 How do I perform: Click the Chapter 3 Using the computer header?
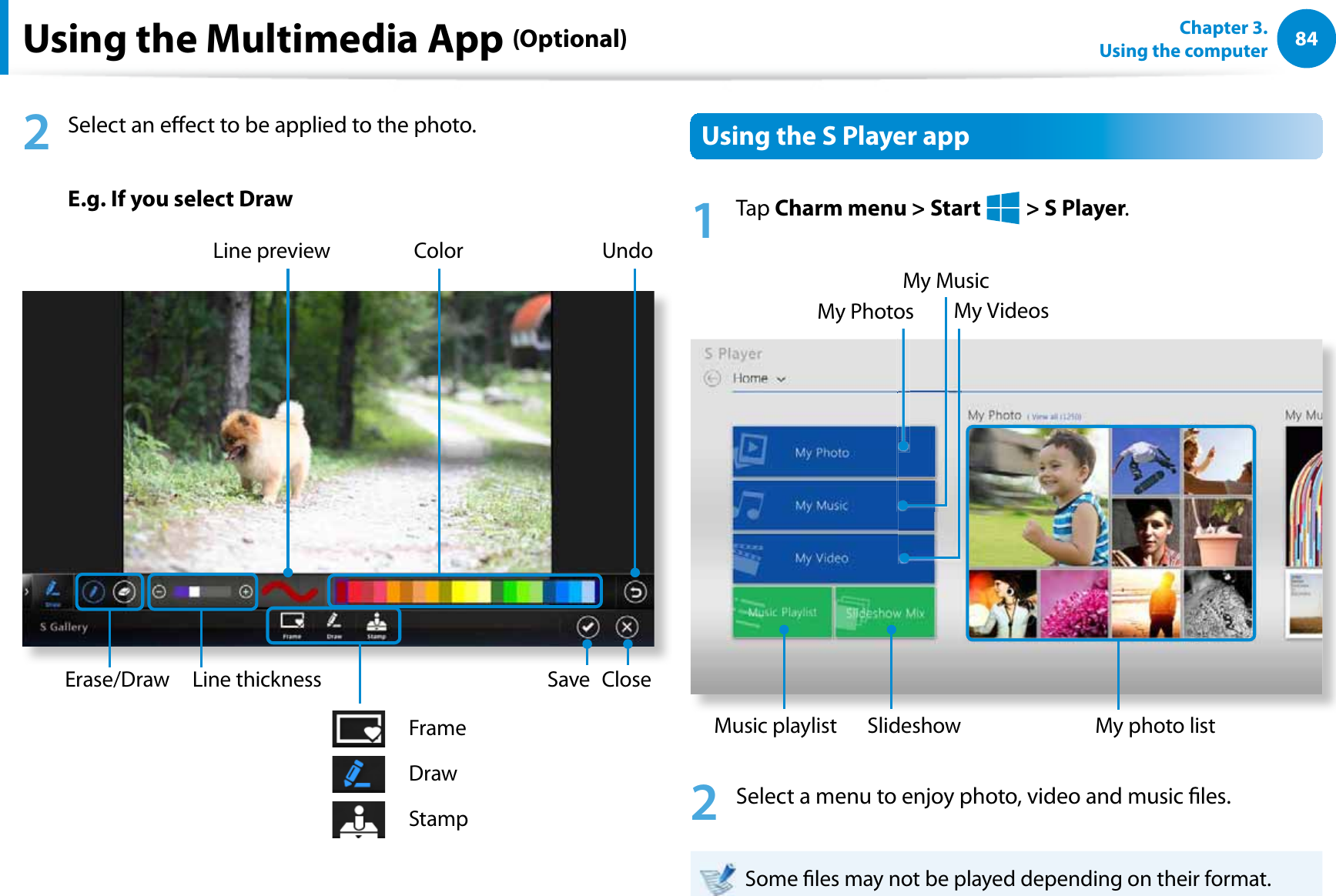pyautogui.click(x=1183, y=39)
